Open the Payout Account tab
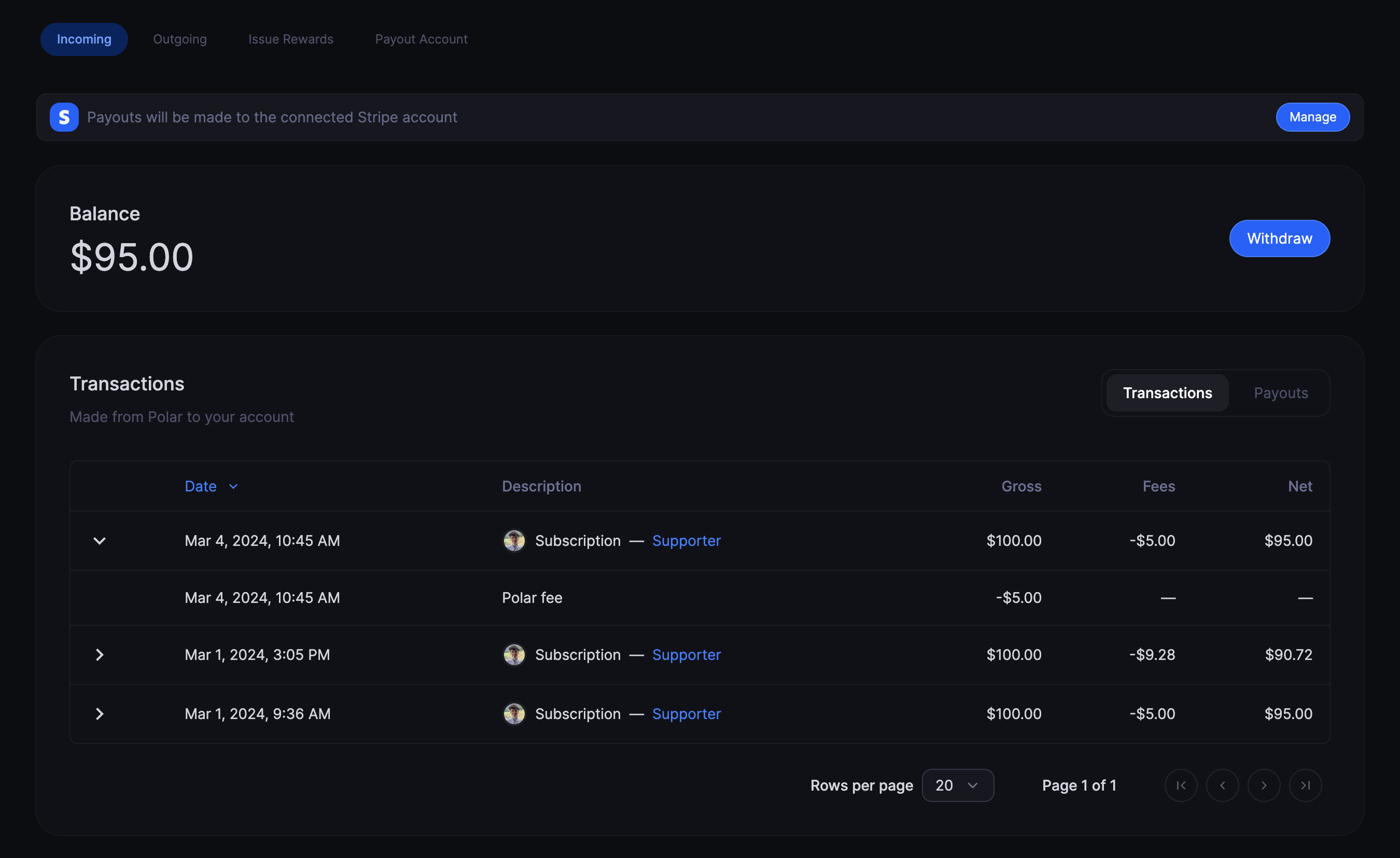 click(x=421, y=39)
